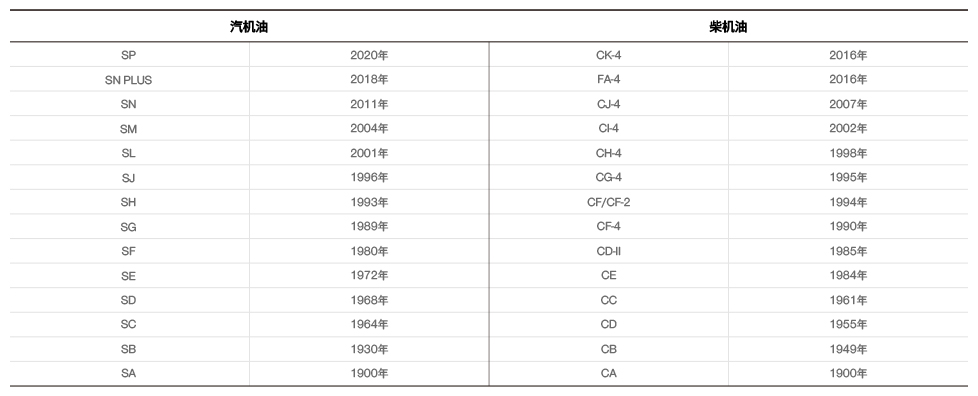Click the 汽机油 column header
The height and width of the screenshot is (396, 978).
[x=249, y=27]
